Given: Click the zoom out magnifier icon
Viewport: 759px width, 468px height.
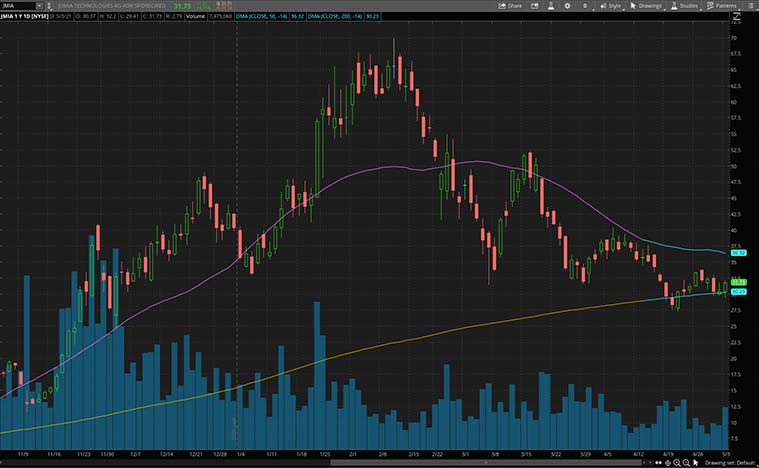Looking at the screenshot, I should (686, 463).
